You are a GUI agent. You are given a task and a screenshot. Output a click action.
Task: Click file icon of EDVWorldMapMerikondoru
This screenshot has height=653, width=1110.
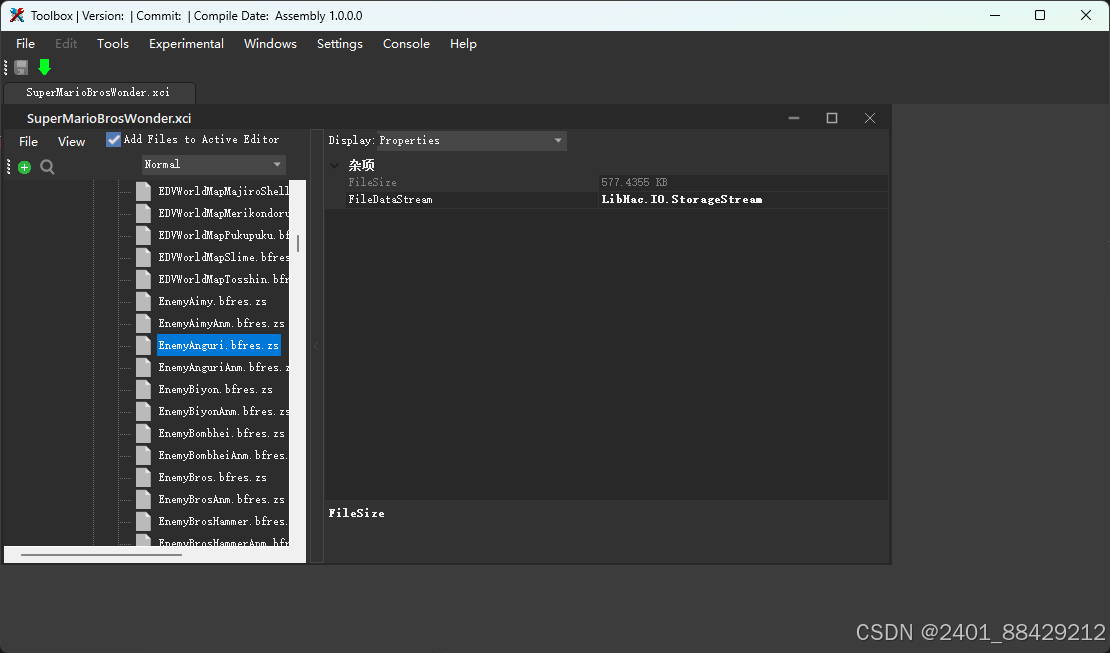[144, 213]
